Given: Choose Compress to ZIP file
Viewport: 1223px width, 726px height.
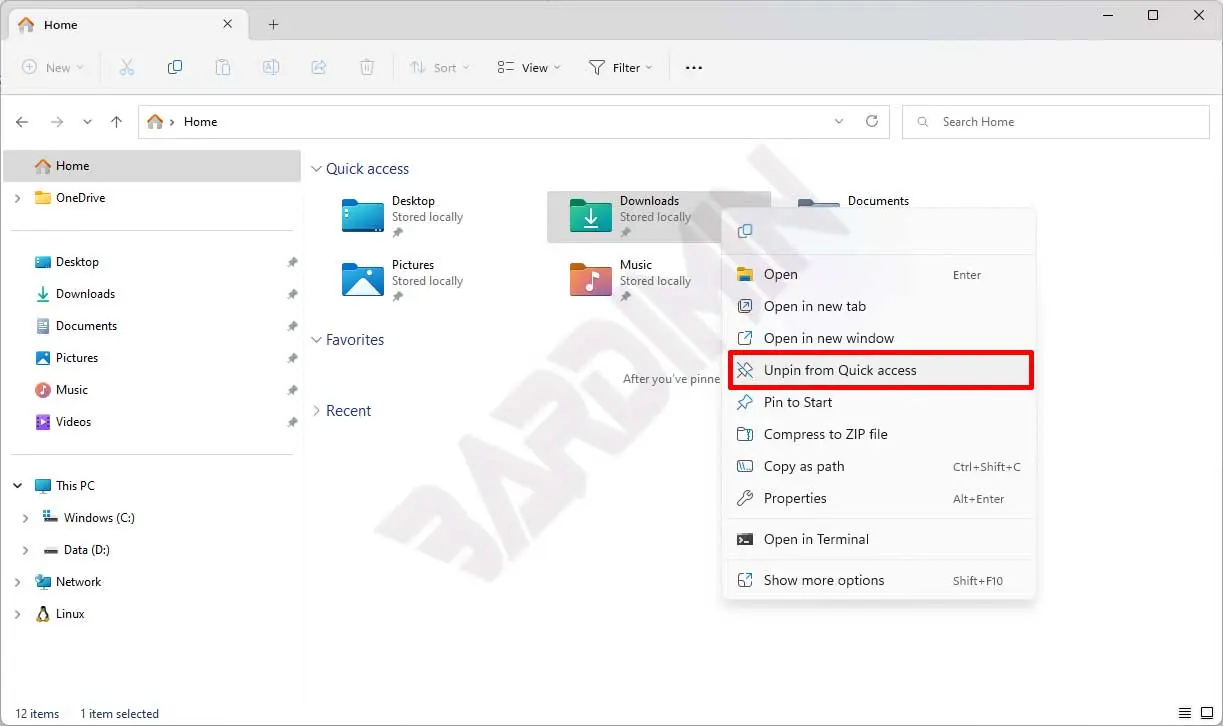Looking at the screenshot, I should [825, 434].
